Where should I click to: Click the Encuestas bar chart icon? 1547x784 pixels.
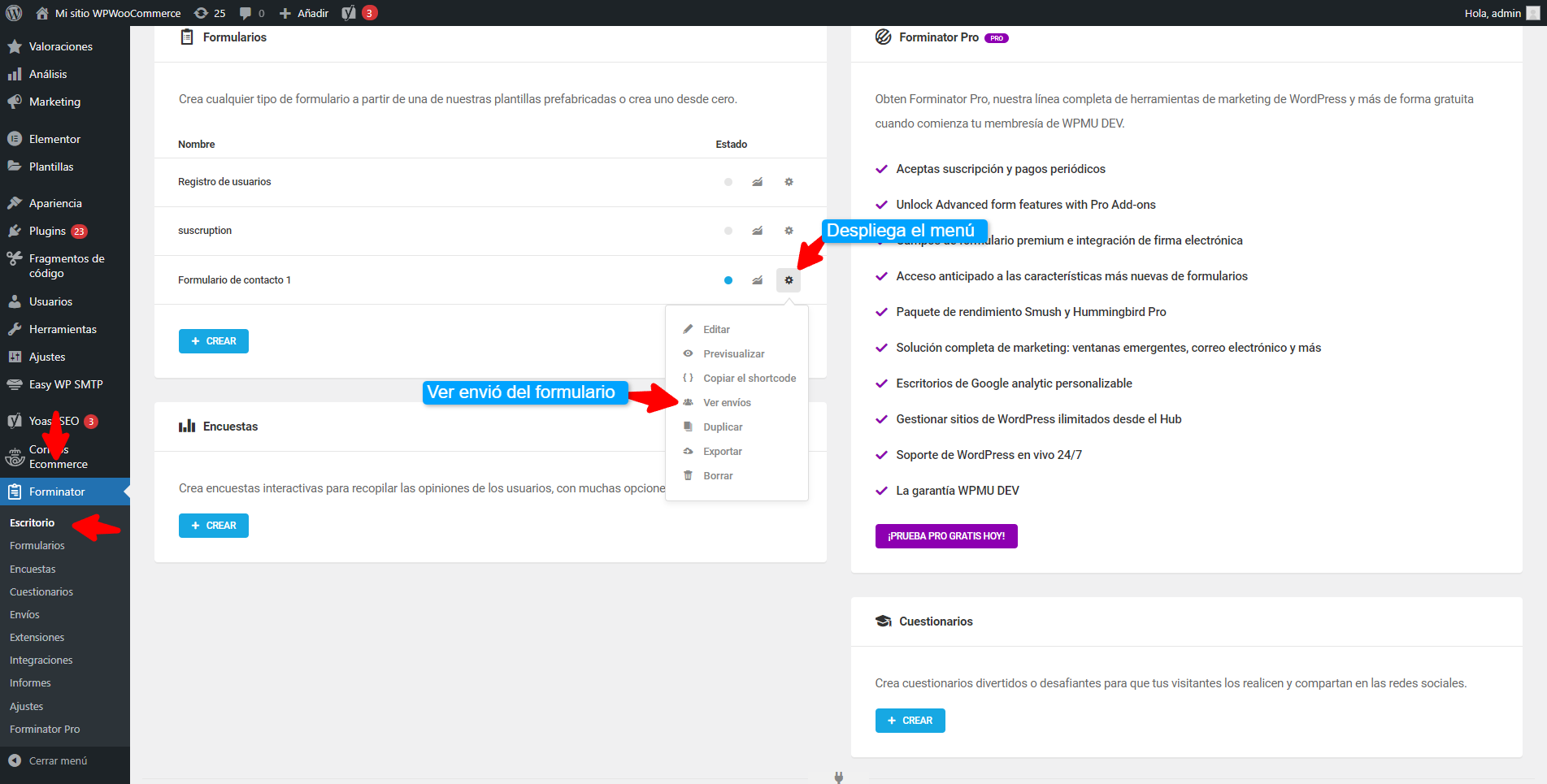pyautogui.click(x=187, y=426)
